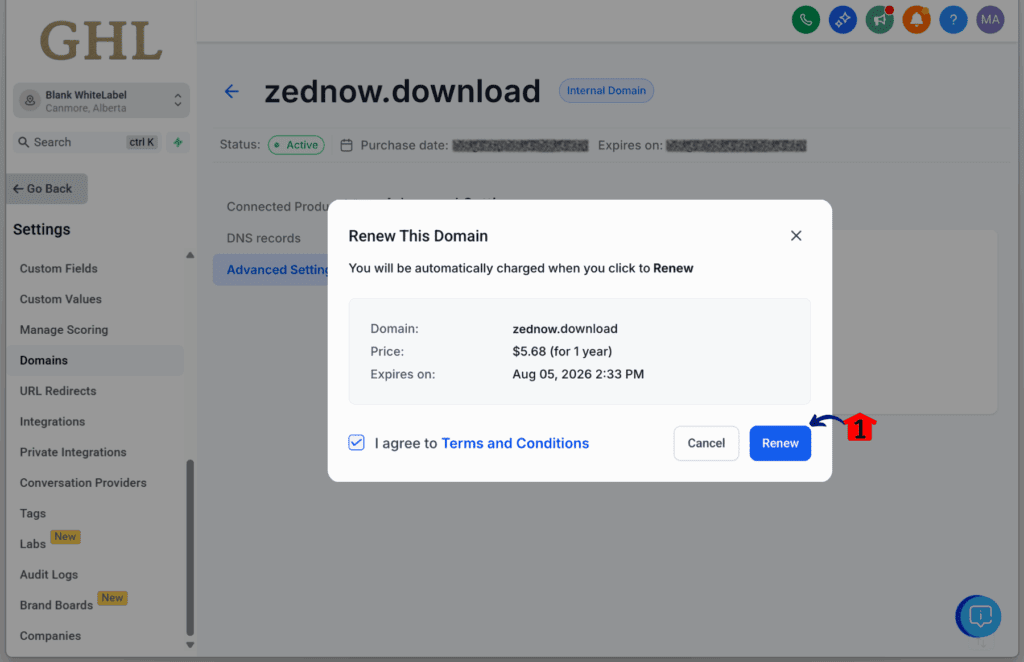The image size is (1024, 662).
Task: Click the Internal Domain badge
Action: pyautogui.click(x=606, y=91)
